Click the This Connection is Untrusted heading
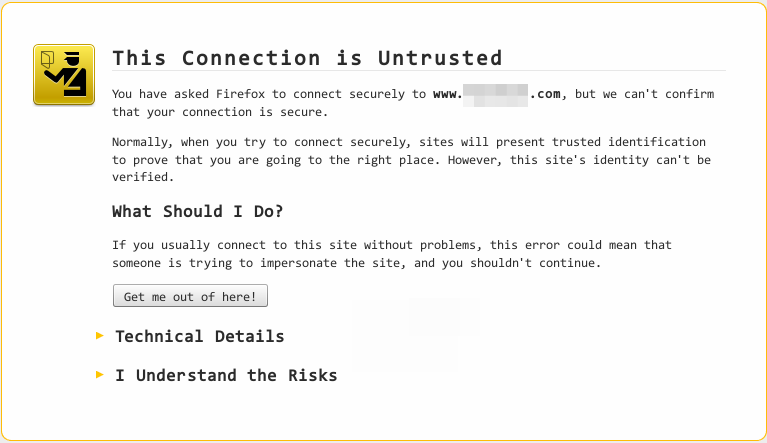The image size is (767, 443). [307, 58]
